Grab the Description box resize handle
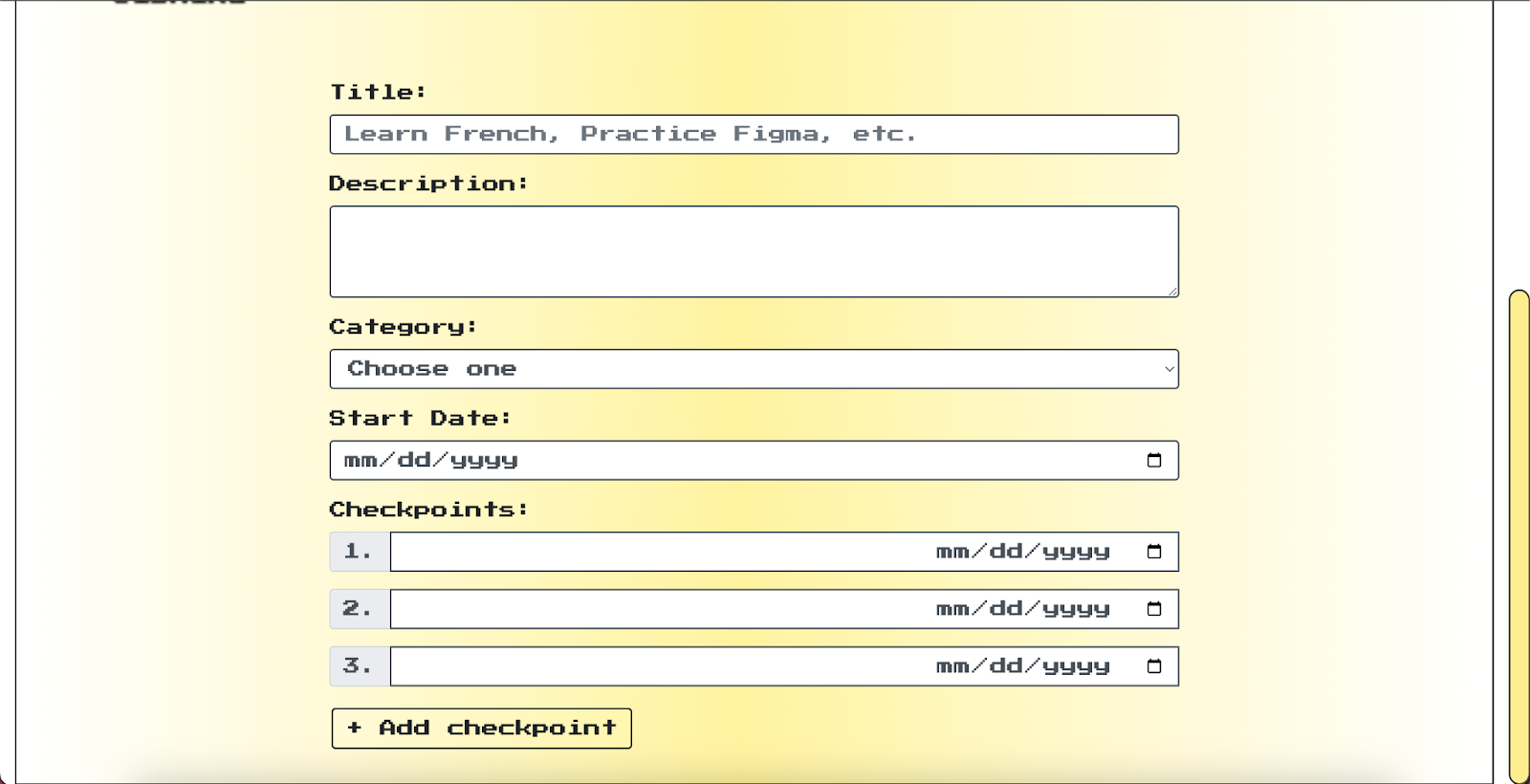The image size is (1530, 784). tap(1172, 291)
